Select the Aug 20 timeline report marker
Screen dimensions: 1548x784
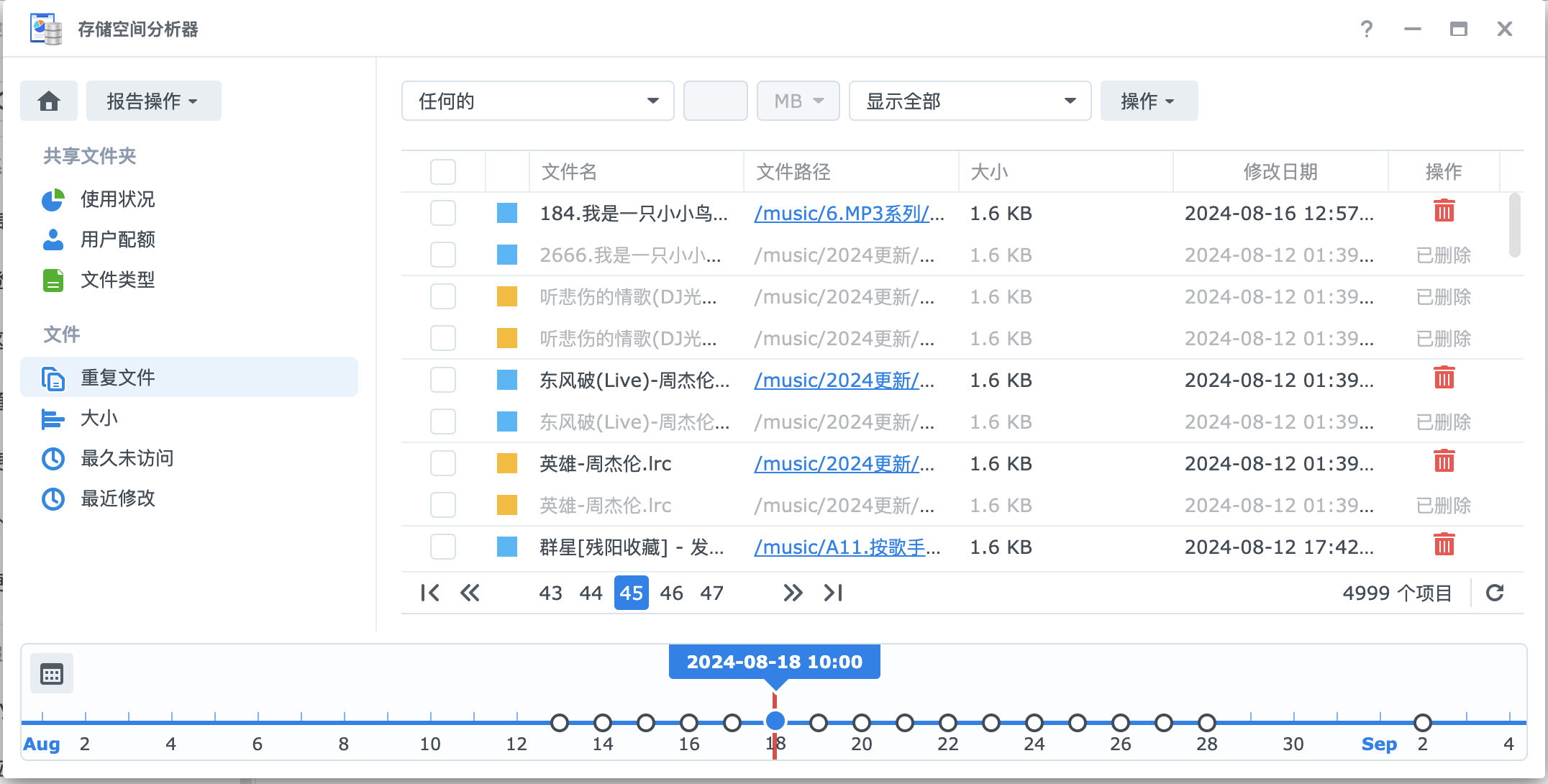[862, 722]
